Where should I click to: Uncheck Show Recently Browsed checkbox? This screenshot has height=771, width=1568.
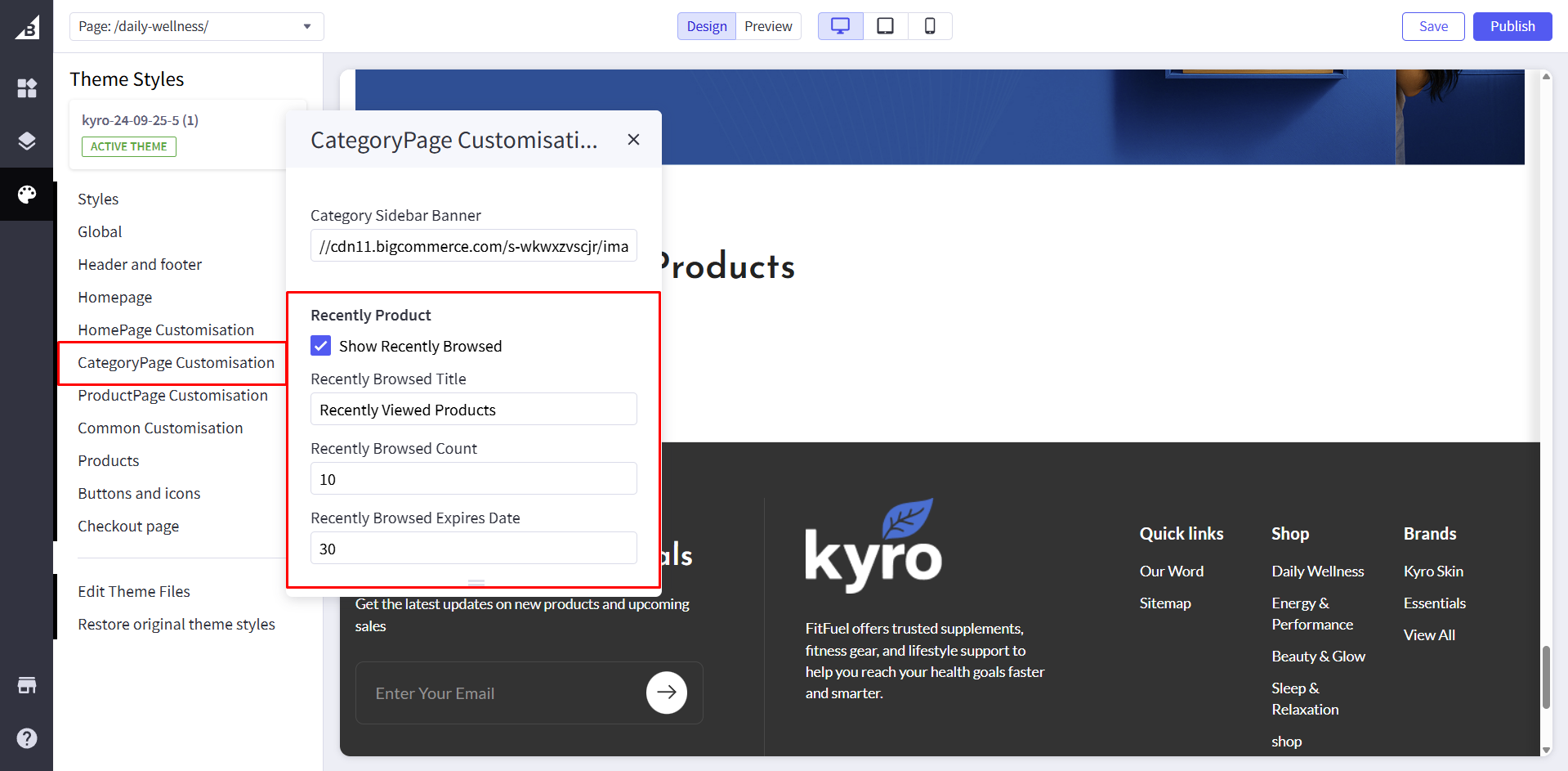click(x=321, y=346)
